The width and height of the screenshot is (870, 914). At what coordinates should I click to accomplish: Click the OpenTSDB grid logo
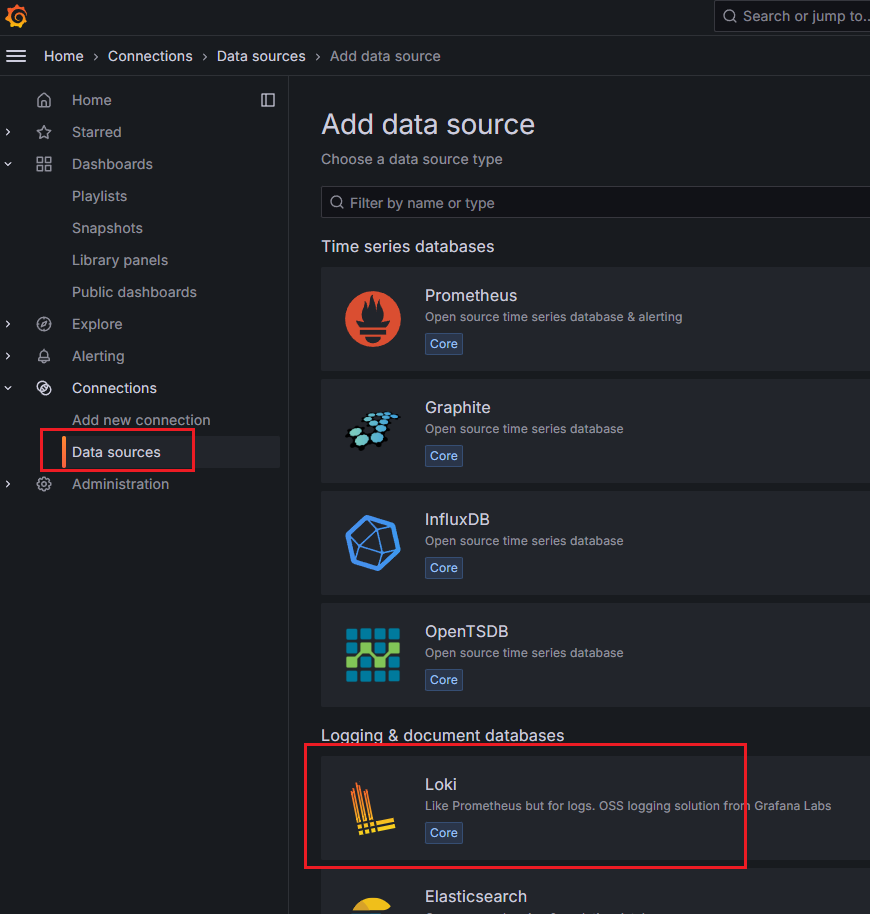click(x=373, y=655)
